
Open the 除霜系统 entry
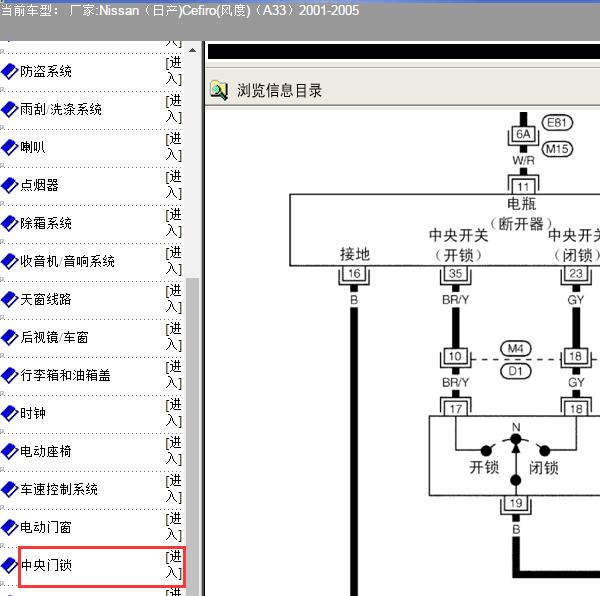[x=46, y=223]
